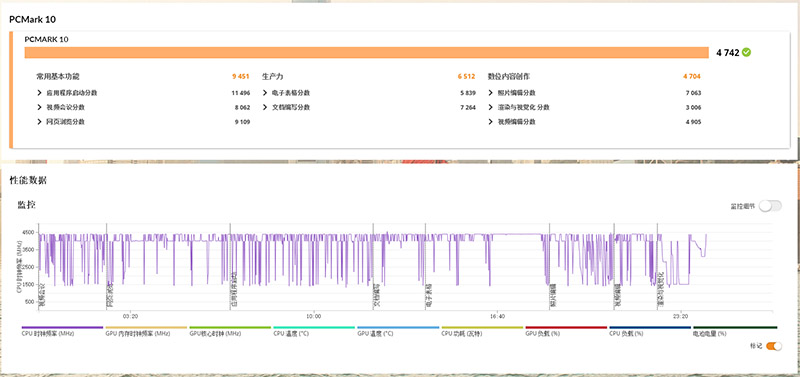Expand the 视频会议分数 row chevron

coord(39,107)
